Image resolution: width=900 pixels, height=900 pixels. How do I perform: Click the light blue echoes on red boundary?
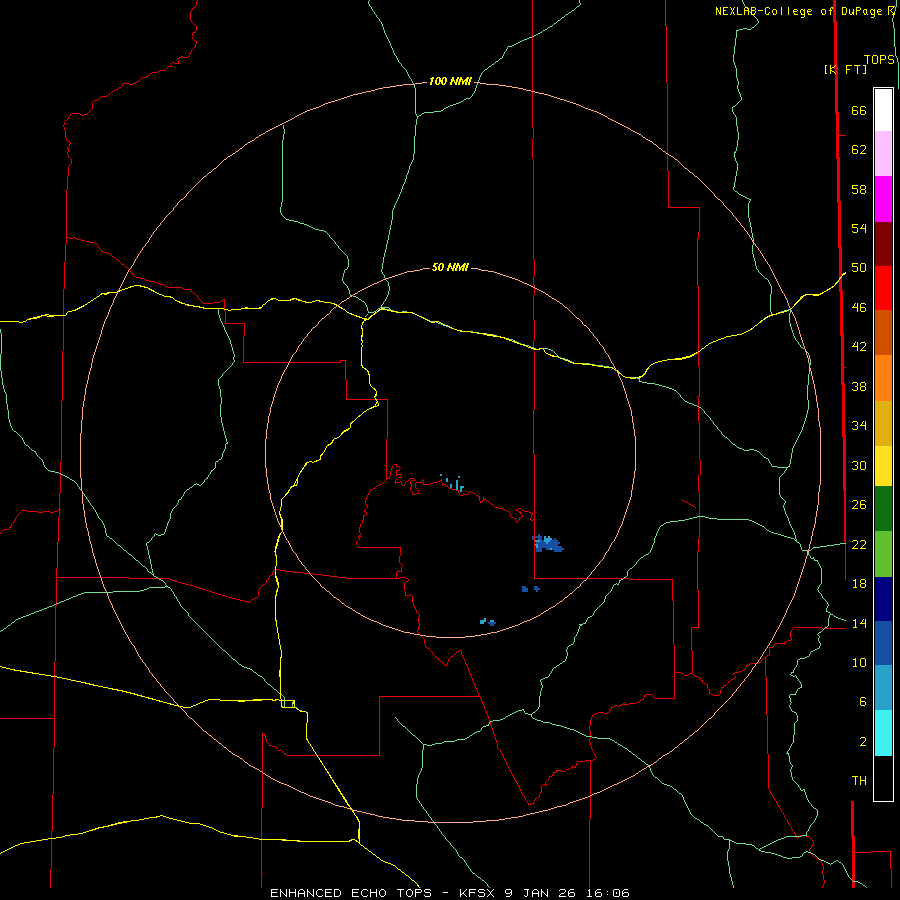tap(452, 483)
